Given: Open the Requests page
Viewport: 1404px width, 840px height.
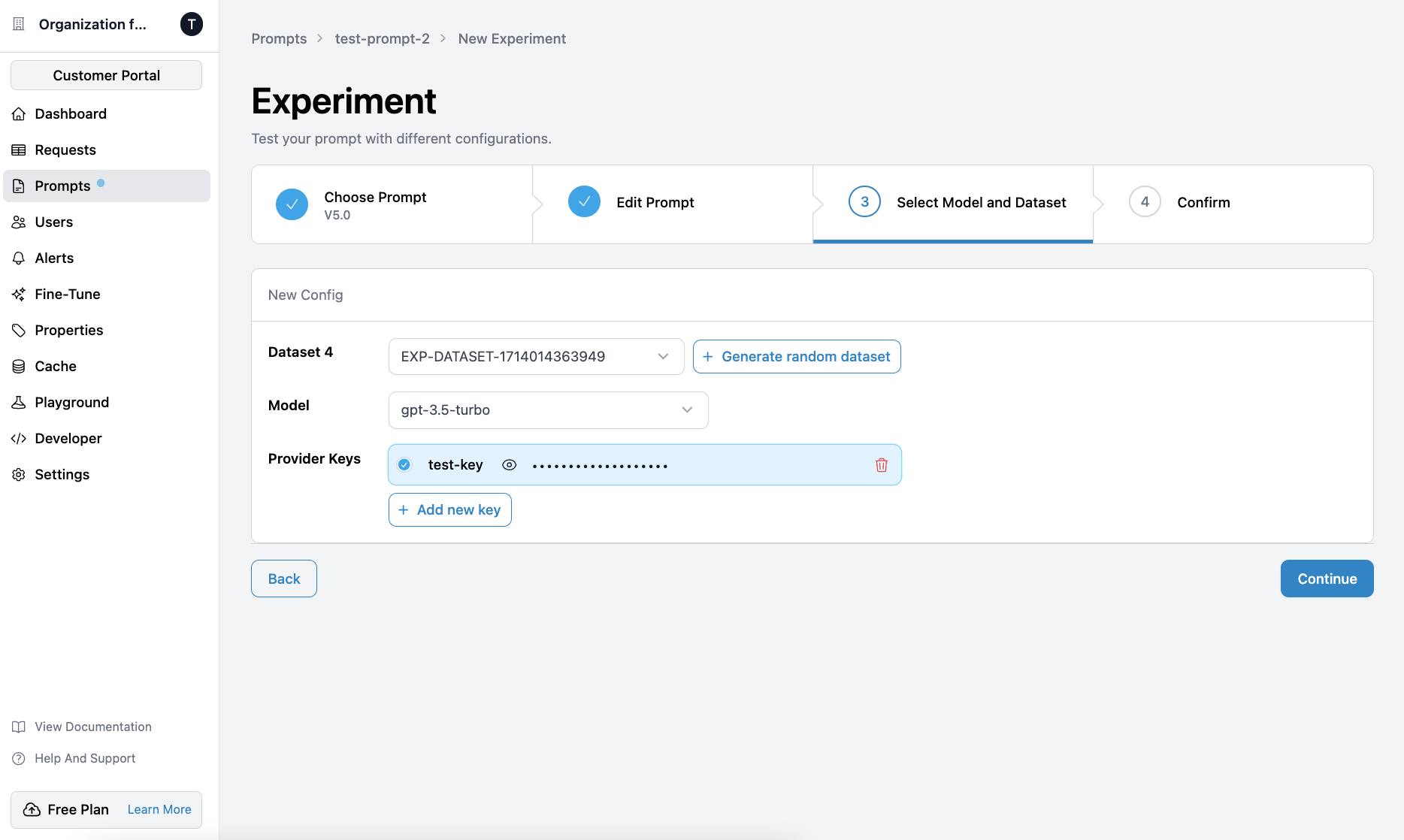Looking at the screenshot, I should coord(65,150).
